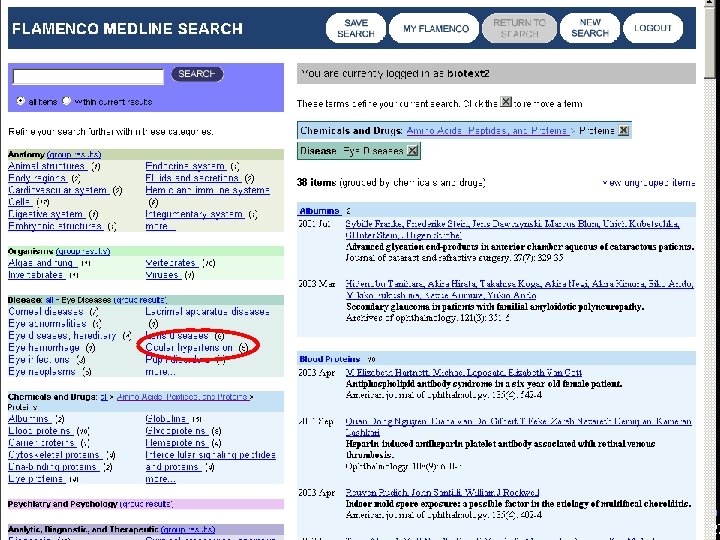The width and height of the screenshot is (720, 540).
Task: Group results by Anatomy
Action: [74, 154]
